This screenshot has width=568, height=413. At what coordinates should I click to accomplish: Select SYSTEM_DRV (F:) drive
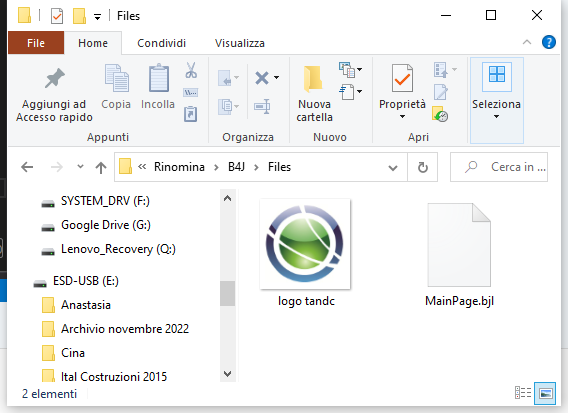(x=105, y=201)
